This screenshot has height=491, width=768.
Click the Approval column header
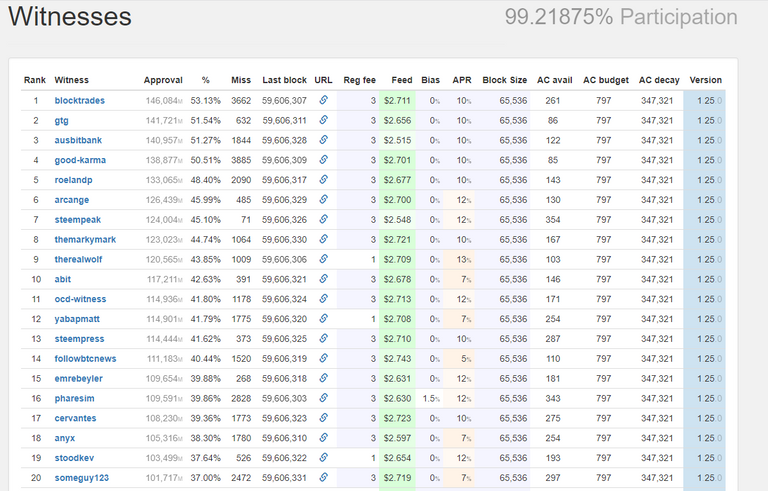tap(163, 80)
